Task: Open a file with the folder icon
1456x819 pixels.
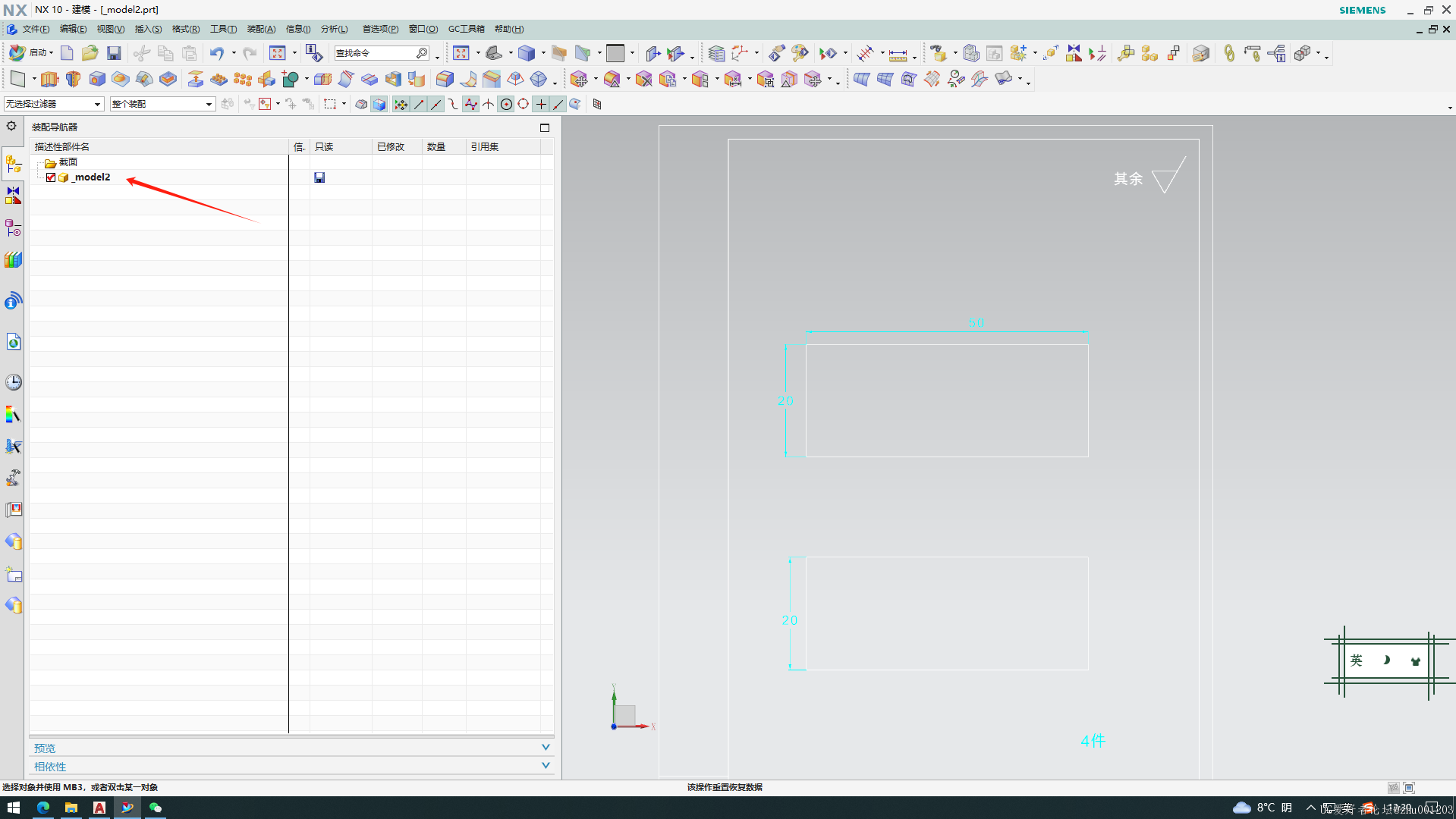Action: pos(90,53)
